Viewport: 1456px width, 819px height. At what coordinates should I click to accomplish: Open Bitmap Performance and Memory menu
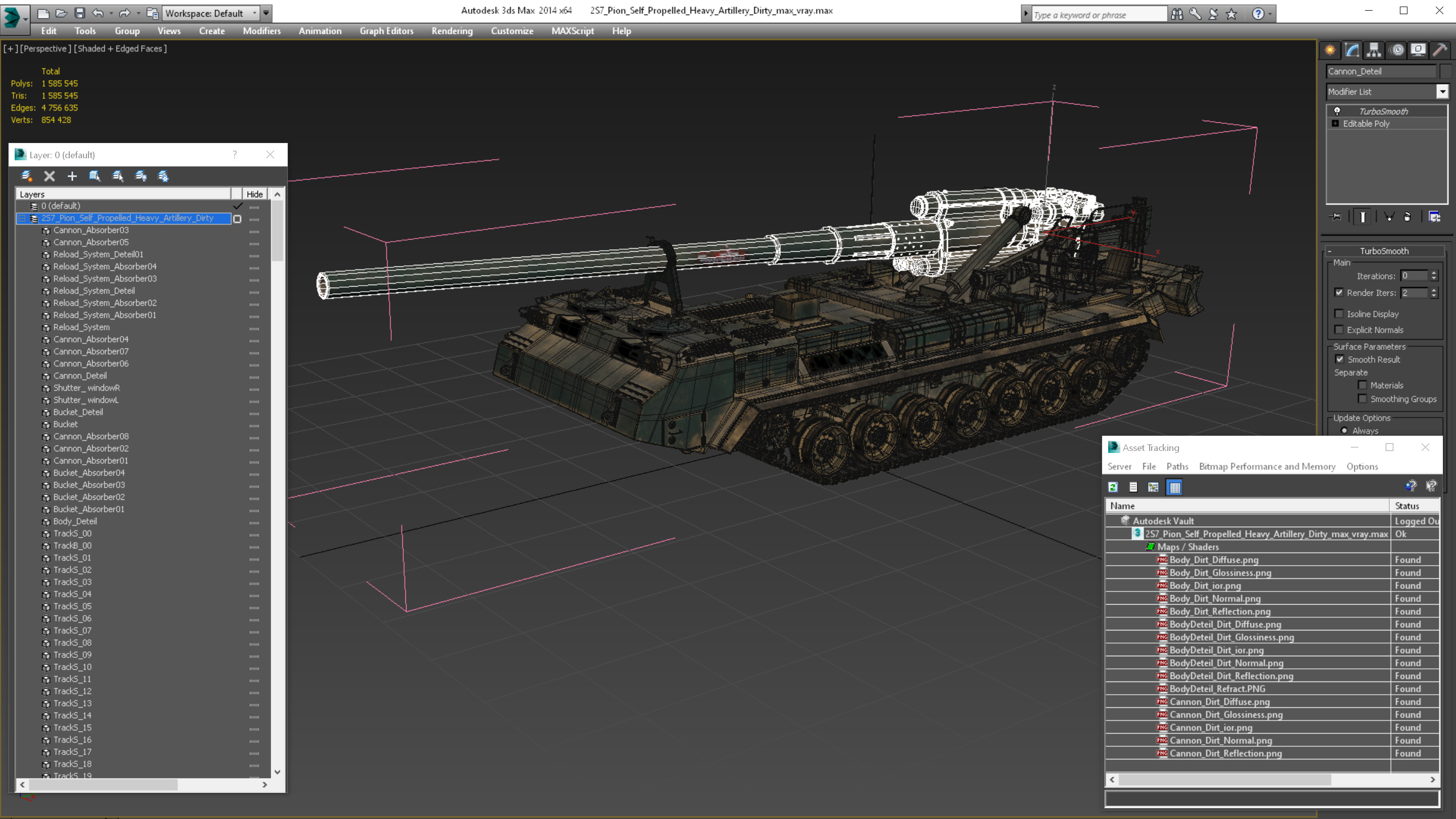coord(1266,466)
